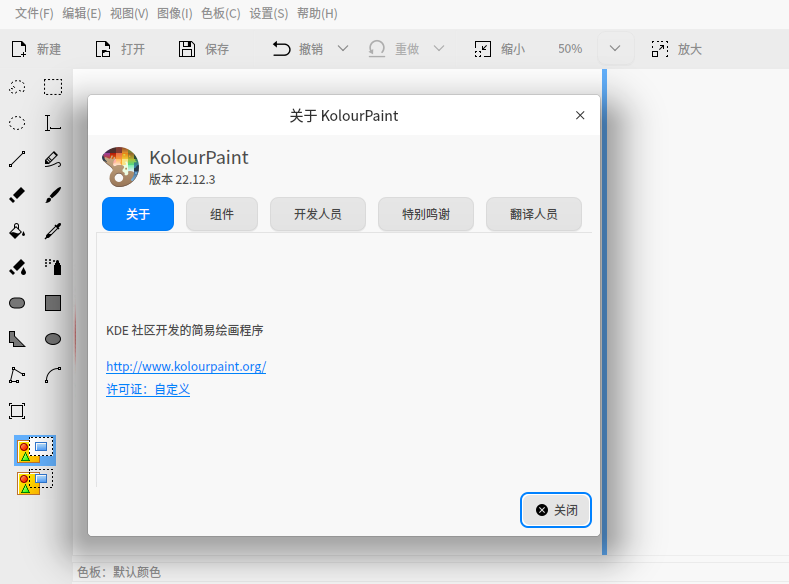Select the color picker eyedropper tool
Viewport: 789px width, 584px height.
pyautogui.click(x=53, y=231)
